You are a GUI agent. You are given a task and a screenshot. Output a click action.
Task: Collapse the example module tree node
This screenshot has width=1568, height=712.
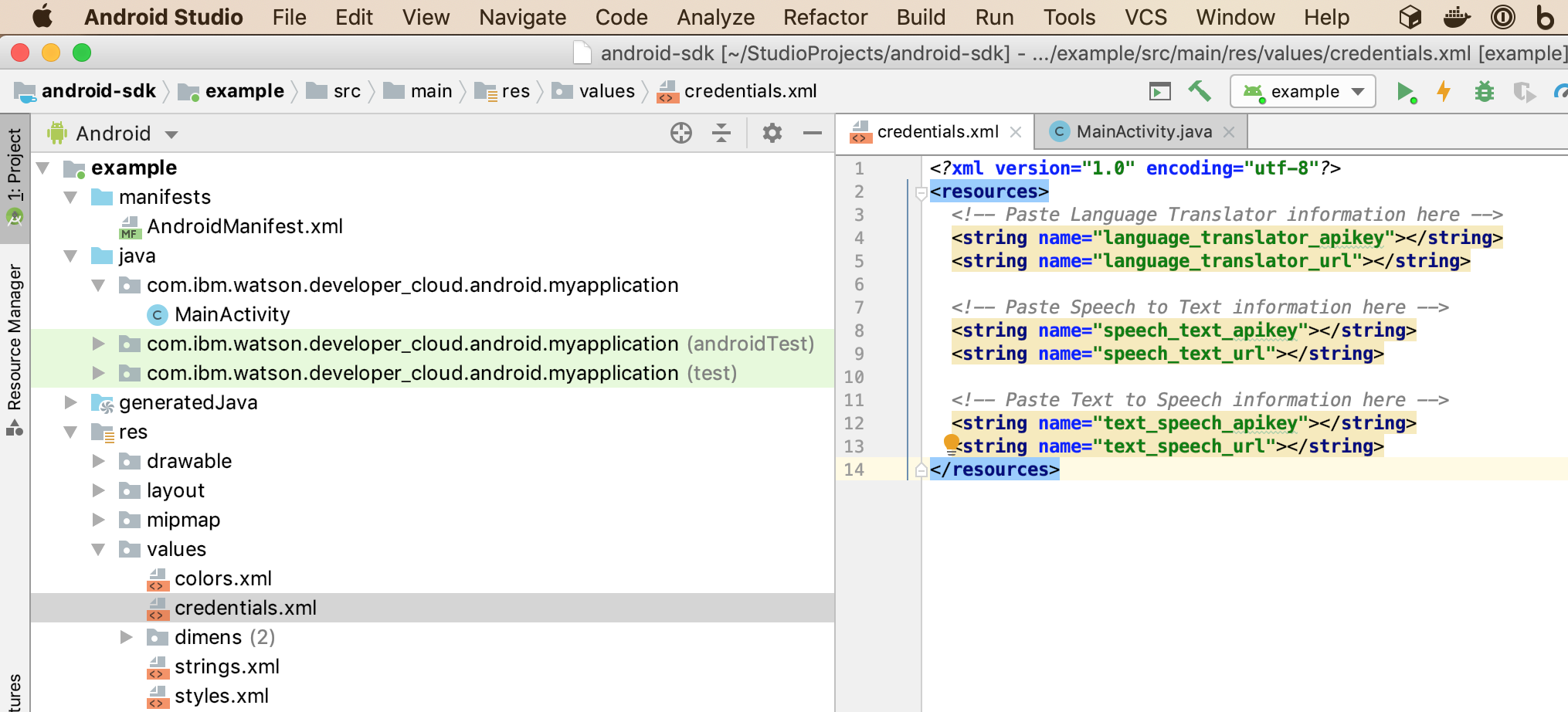[43, 168]
